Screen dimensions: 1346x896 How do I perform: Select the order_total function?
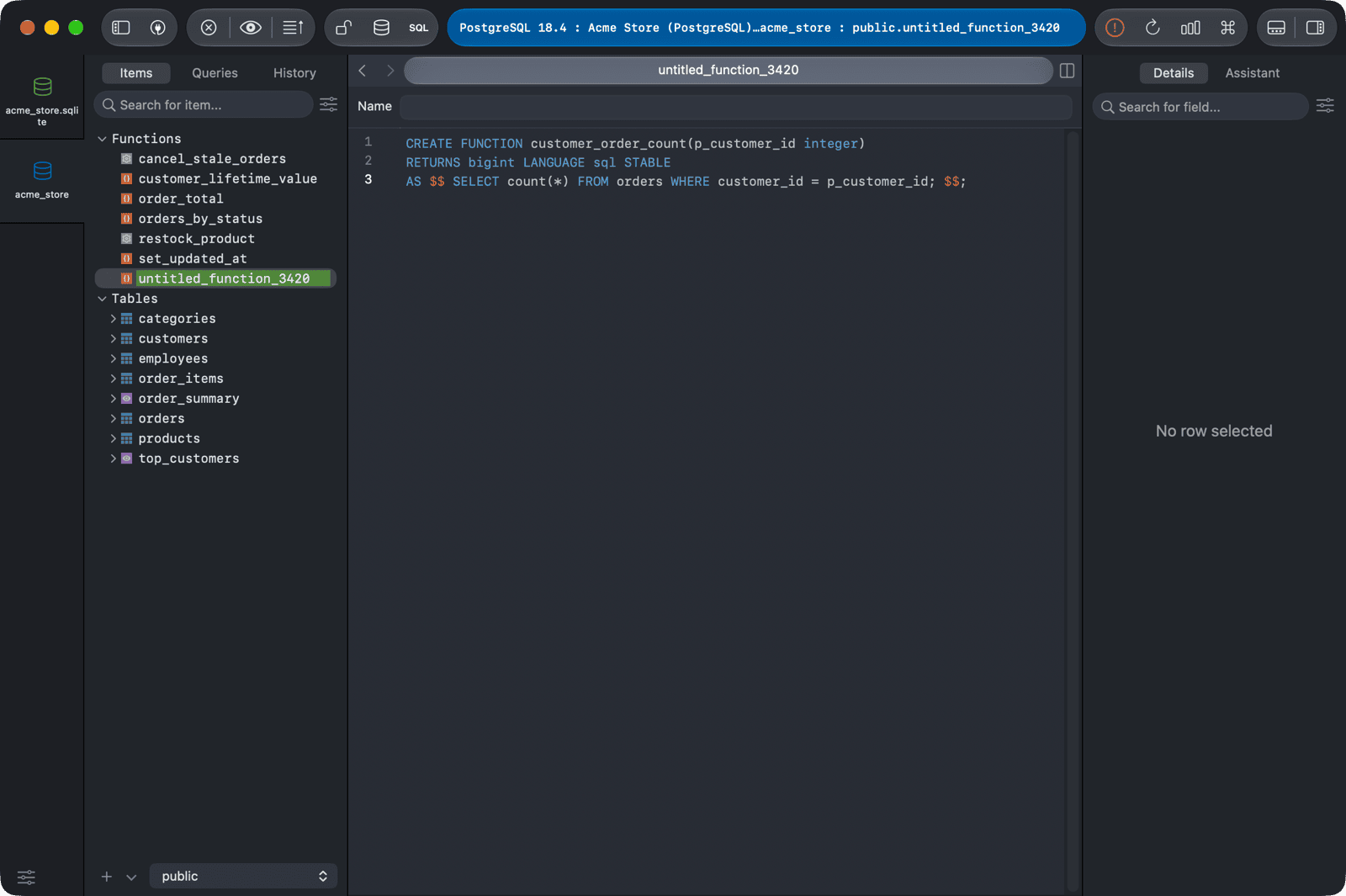pyautogui.click(x=181, y=199)
